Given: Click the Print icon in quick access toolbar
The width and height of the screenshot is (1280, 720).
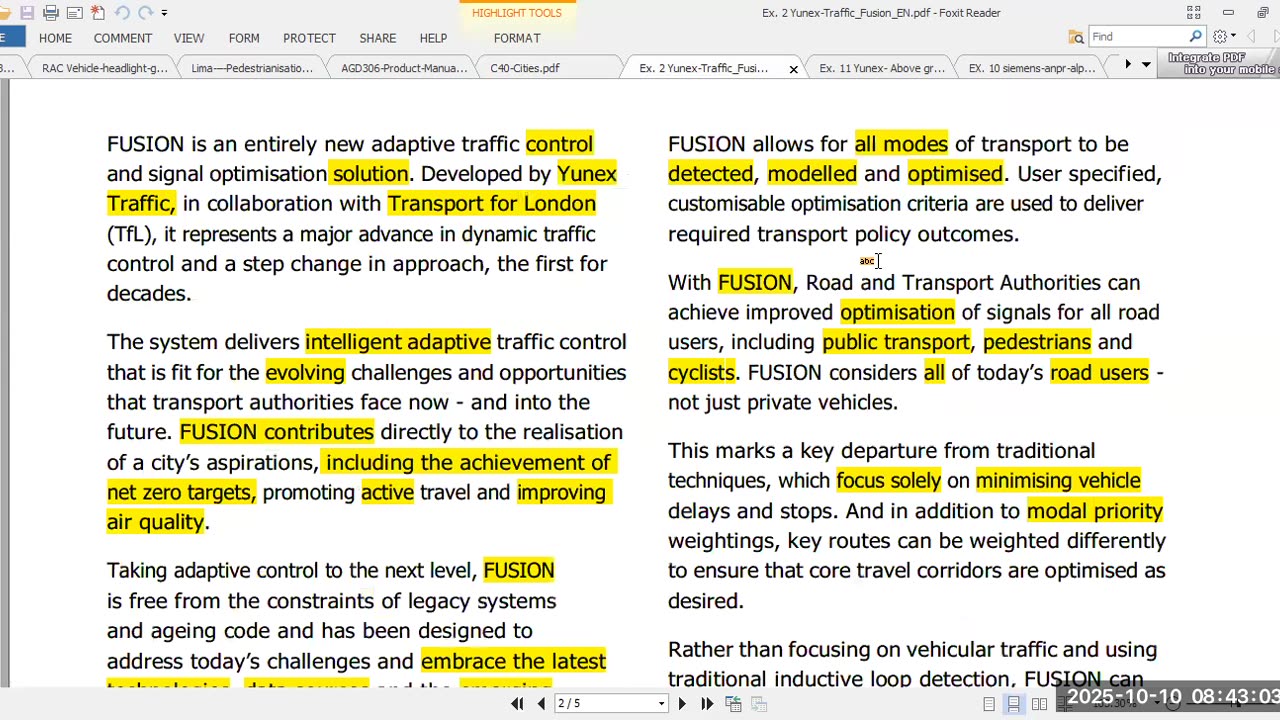Looking at the screenshot, I should point(50,13).
